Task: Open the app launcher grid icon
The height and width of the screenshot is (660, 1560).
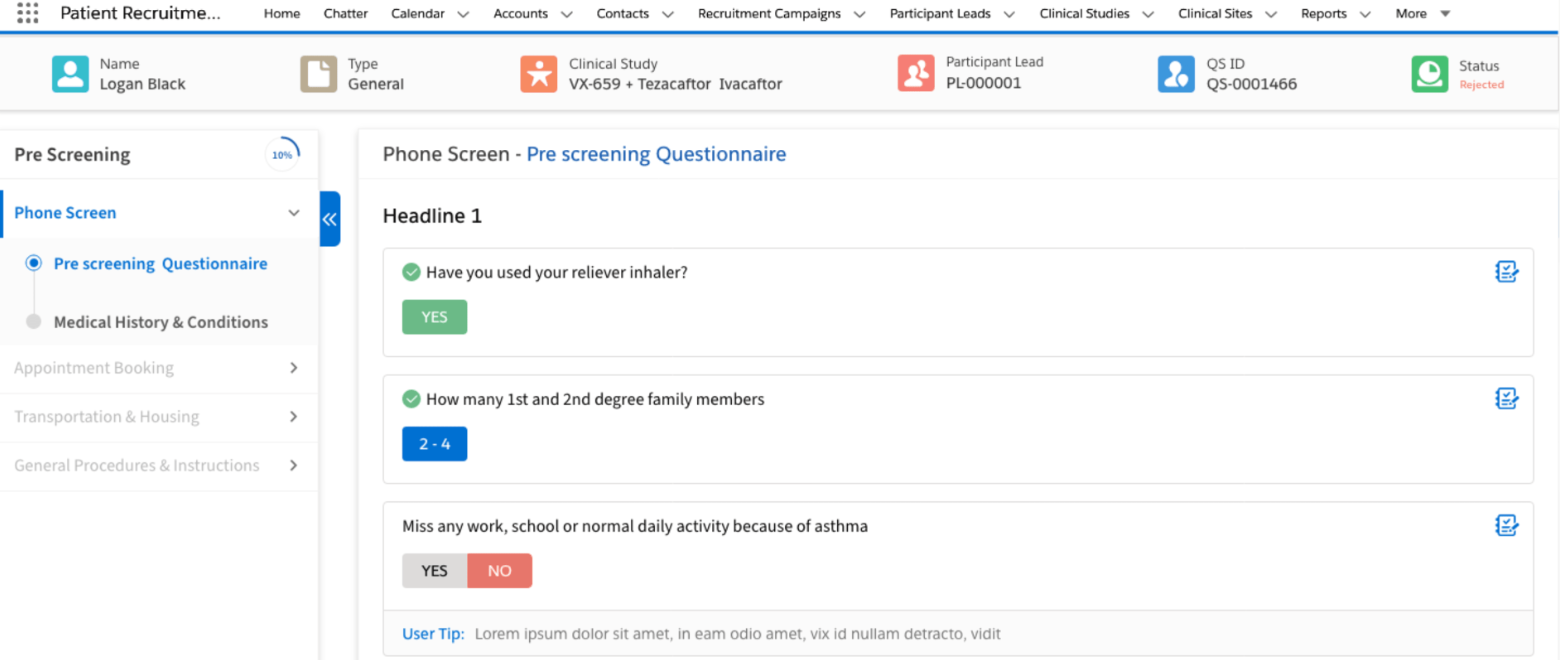Action: (29, 13)
